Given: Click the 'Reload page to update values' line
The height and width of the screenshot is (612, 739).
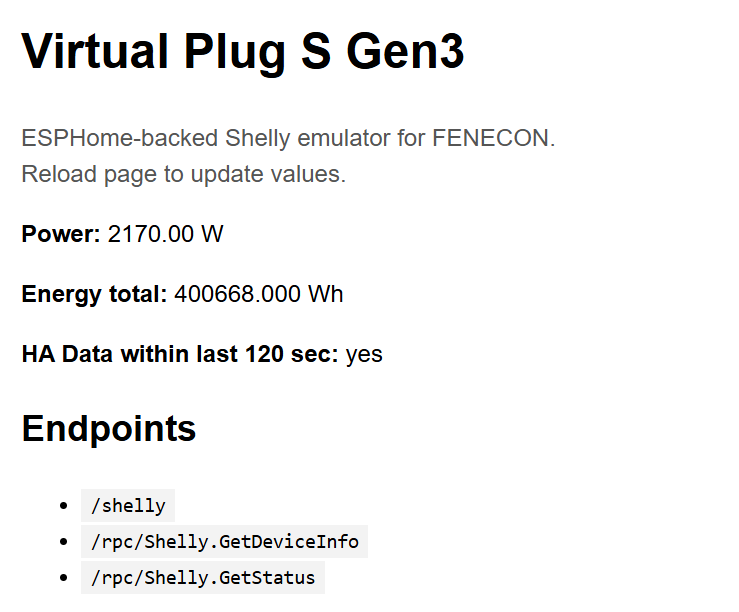Looking at the screenshot, I should click(x=183, y=174).
